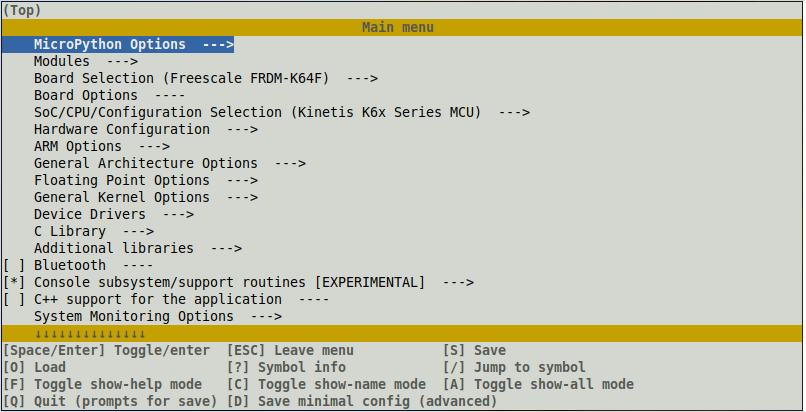Open ARM Options submenu
Image resolution: width=806 pixels, height=412 pixels.
click(102, 146)
